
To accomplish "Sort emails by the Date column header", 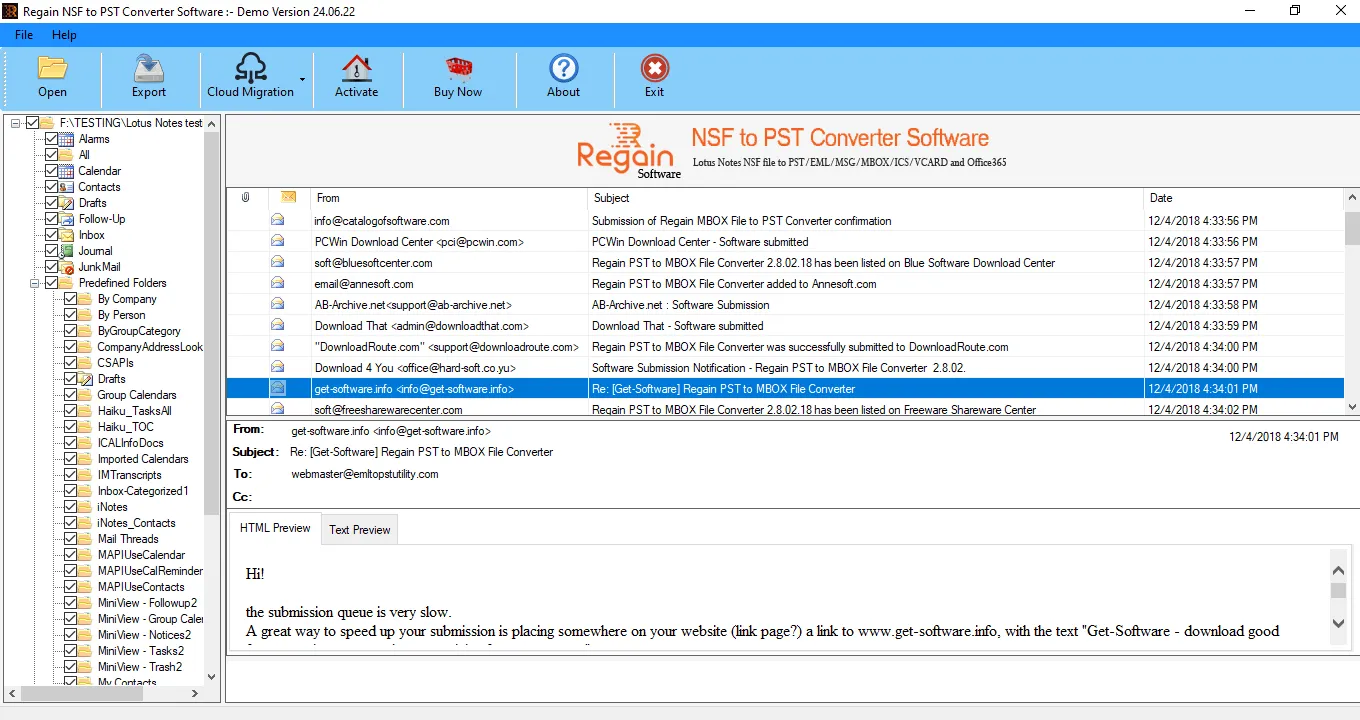I will (1243, 198).
